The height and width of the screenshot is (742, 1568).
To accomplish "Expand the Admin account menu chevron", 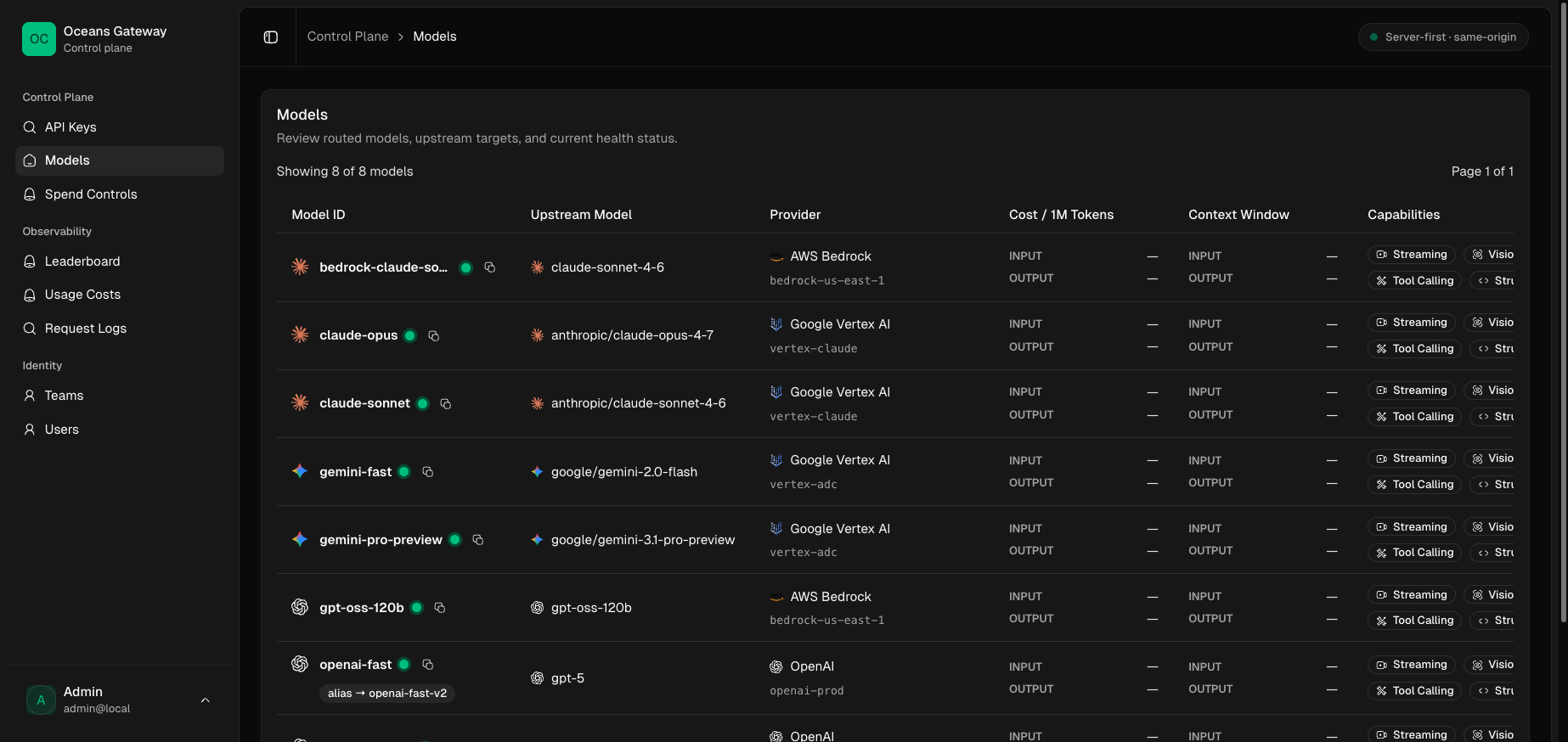I will click(x=205, y=700).
